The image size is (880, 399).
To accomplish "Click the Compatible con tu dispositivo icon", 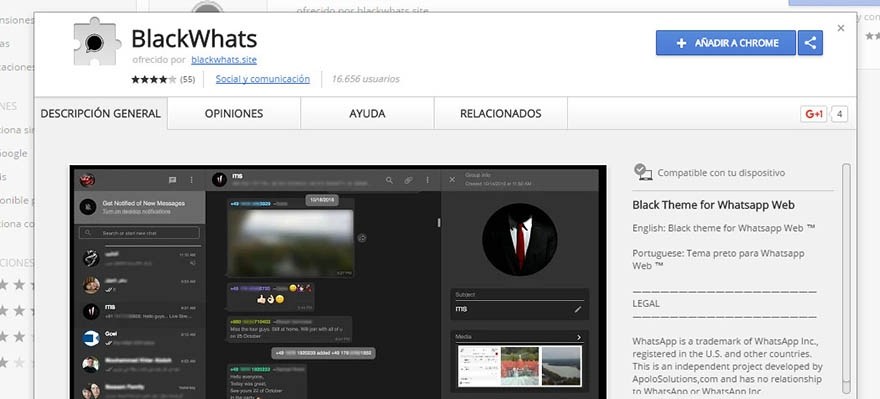I will (x=643, y=172).
